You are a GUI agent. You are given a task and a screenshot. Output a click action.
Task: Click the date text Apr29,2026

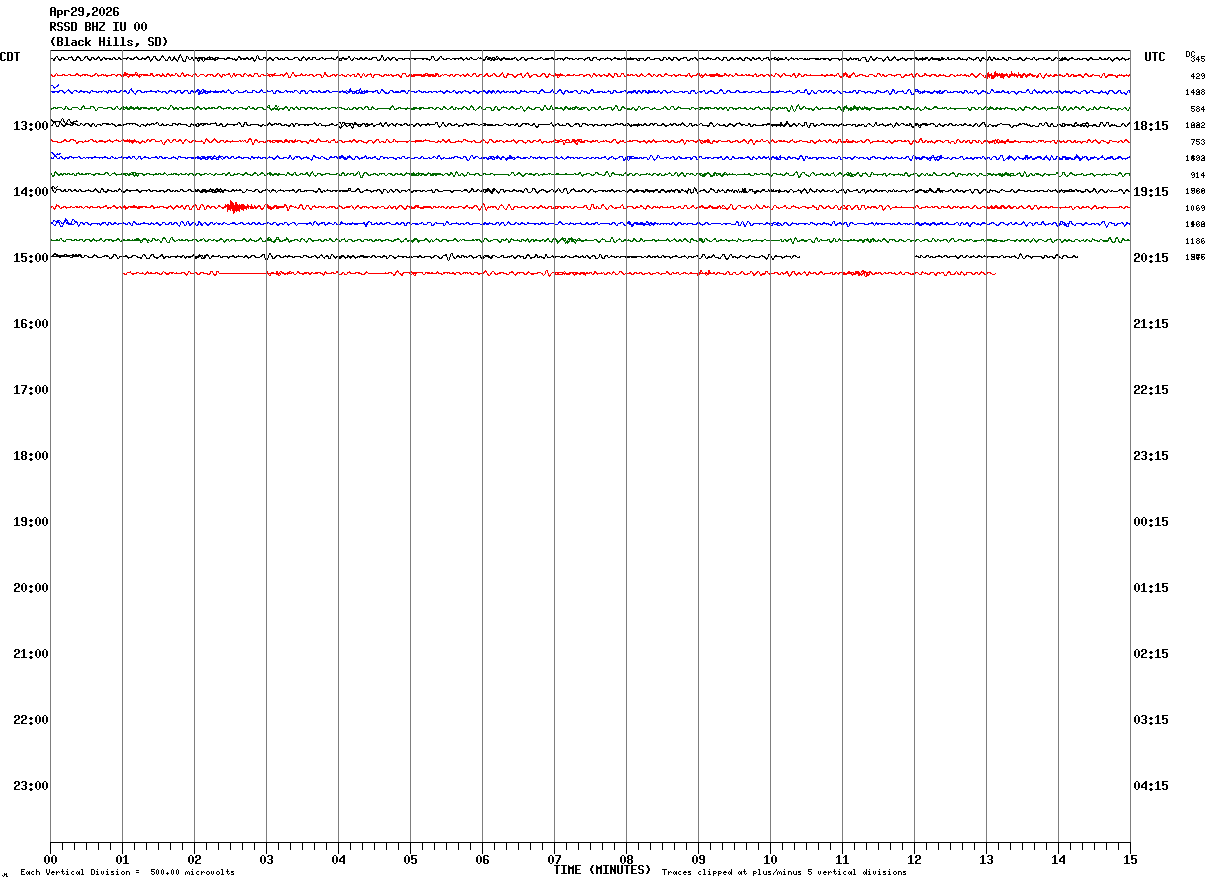coord(84,12)
